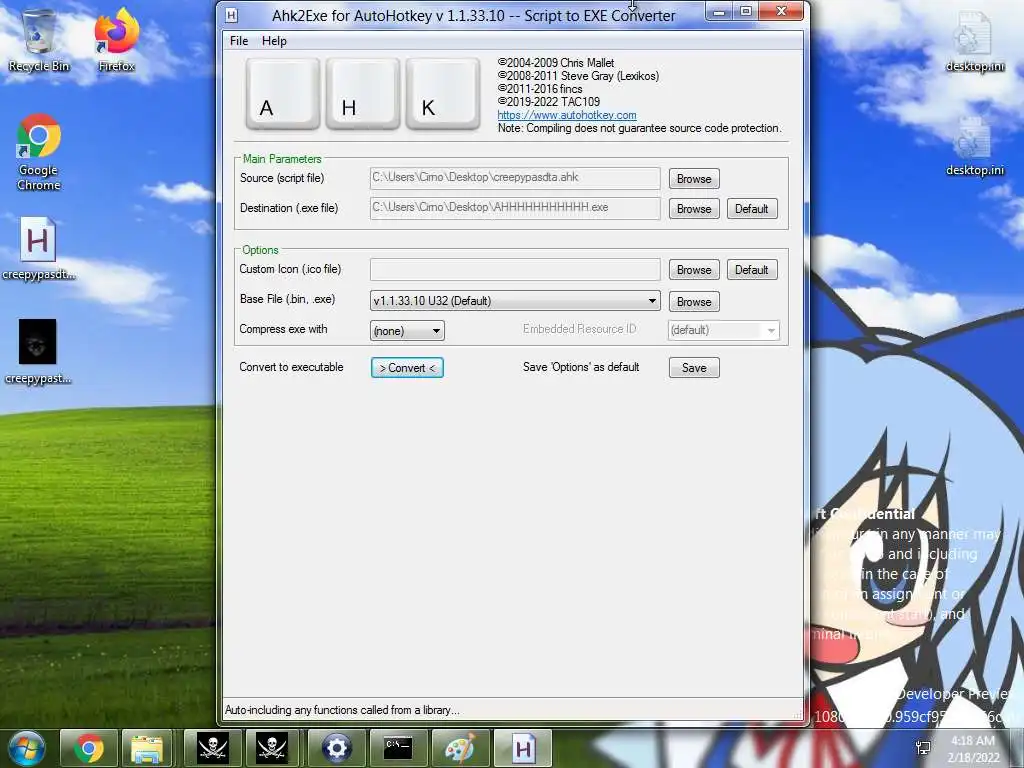Reset Custom Icon to Default
Image resolution: width=1024 pixels, height=768 pixels.
point(752,270)
